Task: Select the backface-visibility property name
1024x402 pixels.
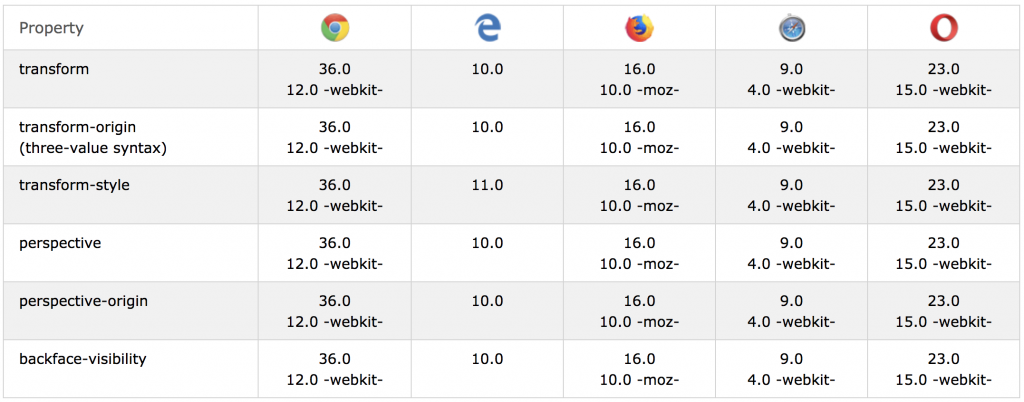Action: [82, 360]
